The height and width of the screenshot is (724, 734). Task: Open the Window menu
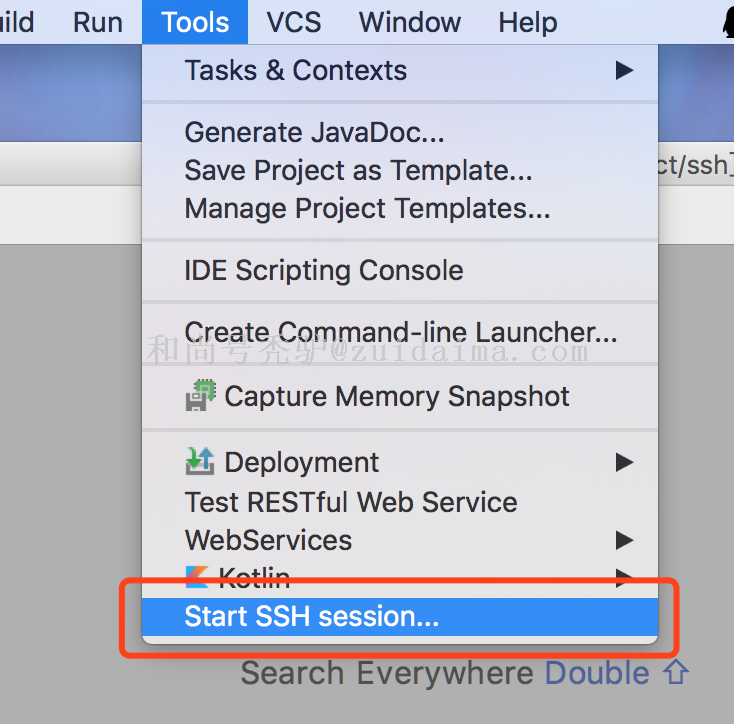click(x=410, y=22)
